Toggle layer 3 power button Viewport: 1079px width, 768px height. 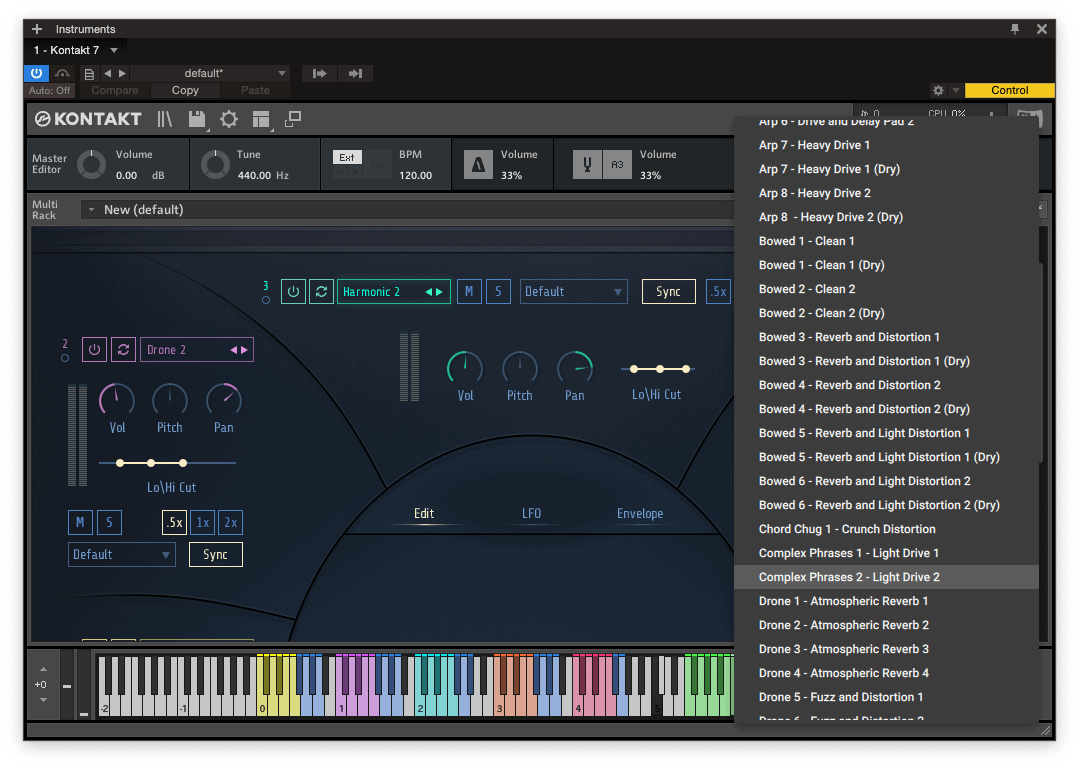[293, 292]
